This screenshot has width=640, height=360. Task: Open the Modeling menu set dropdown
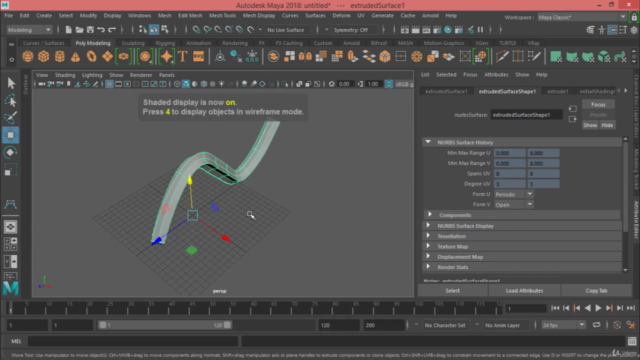[x=29, y=30]
